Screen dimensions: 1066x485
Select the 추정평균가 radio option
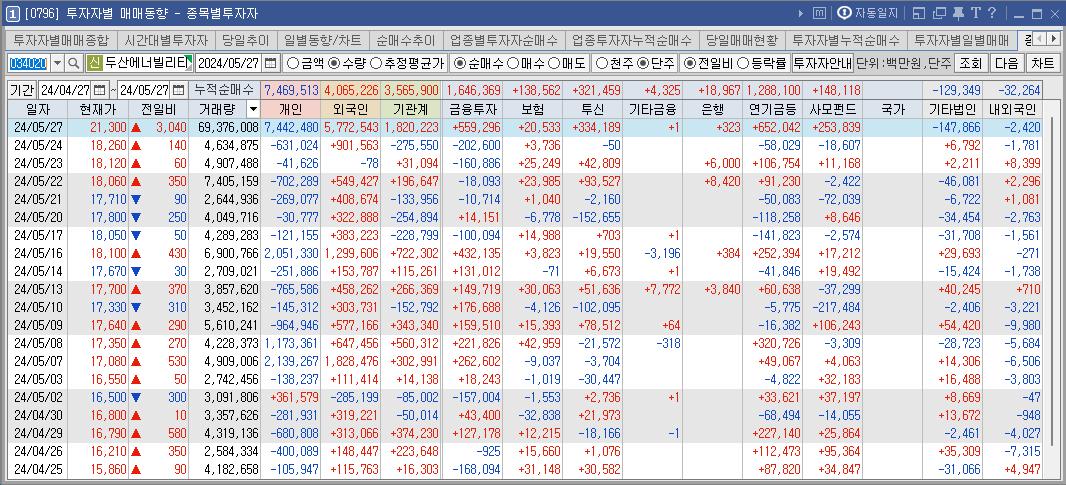(376, 64)
